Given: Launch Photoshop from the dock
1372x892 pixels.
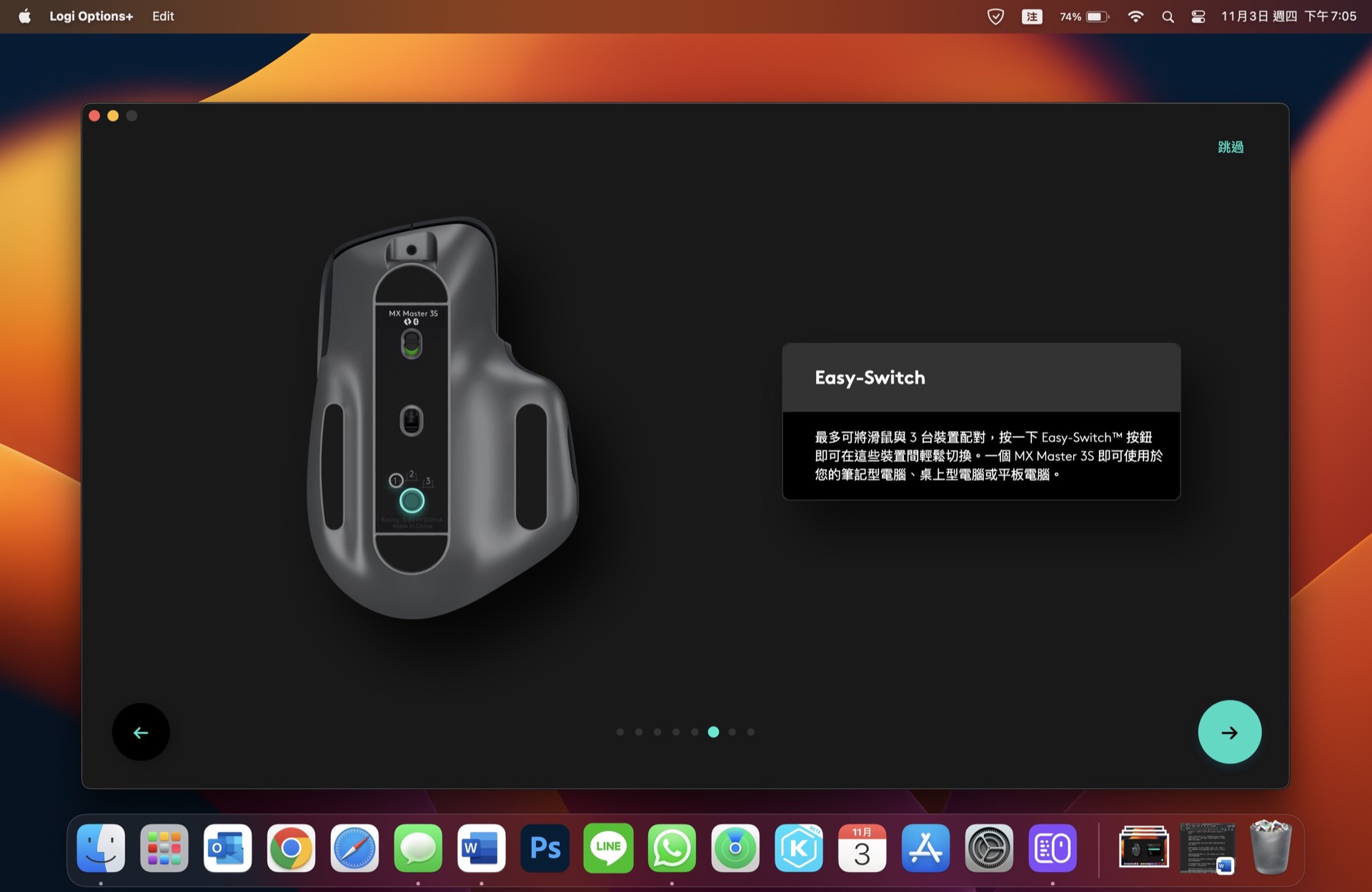Looking at the screenshot, I should click(545, 848).
